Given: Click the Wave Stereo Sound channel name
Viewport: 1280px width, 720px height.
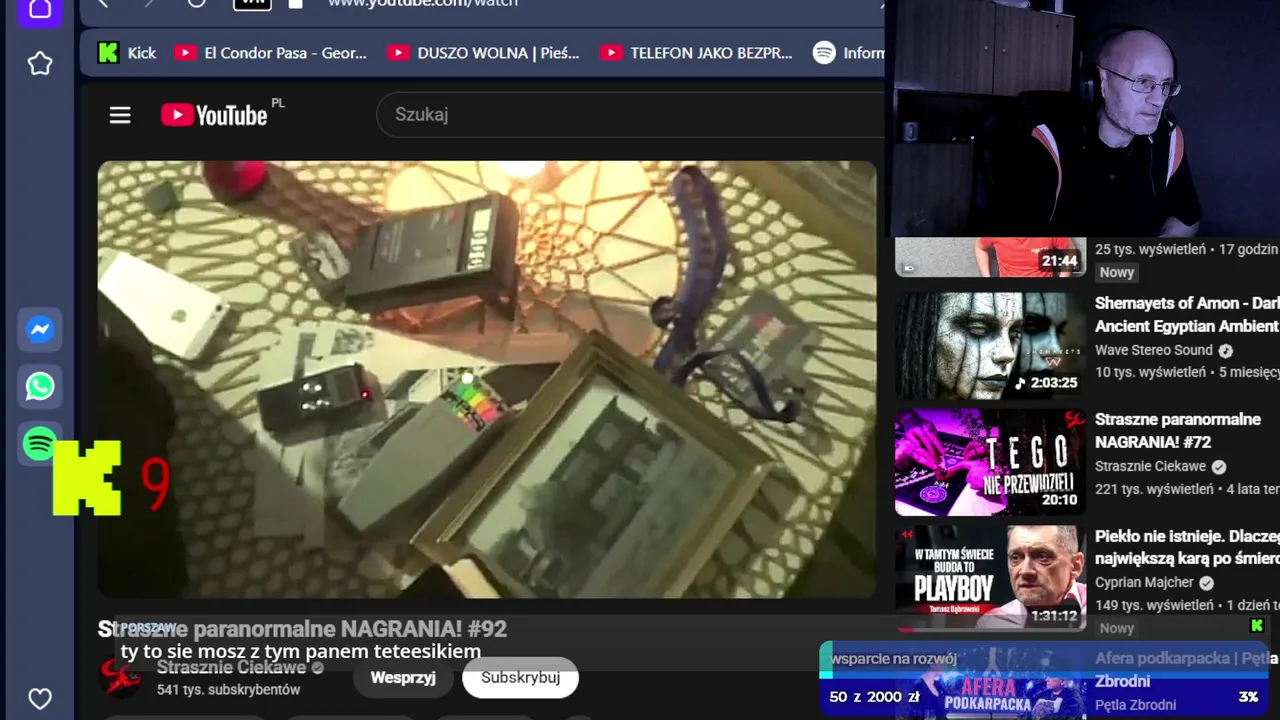Looking at the screenshot, I should pyautogui.click(x=1154, y=350).
